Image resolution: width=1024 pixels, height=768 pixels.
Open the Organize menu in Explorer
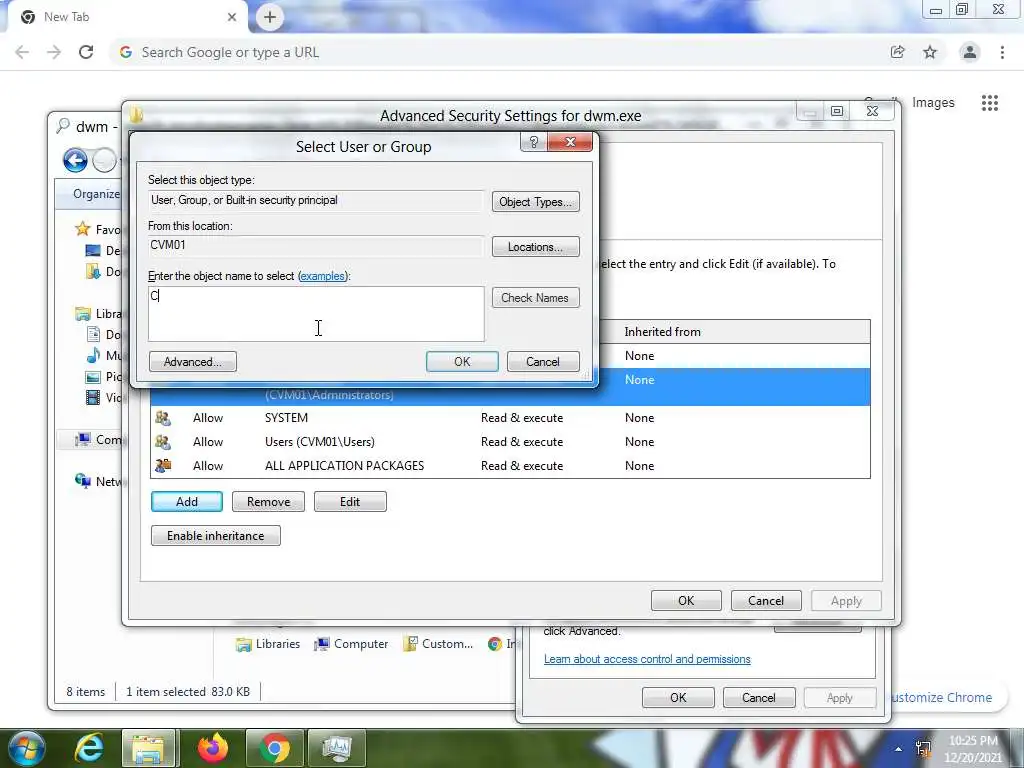click(x=97, y=194)
